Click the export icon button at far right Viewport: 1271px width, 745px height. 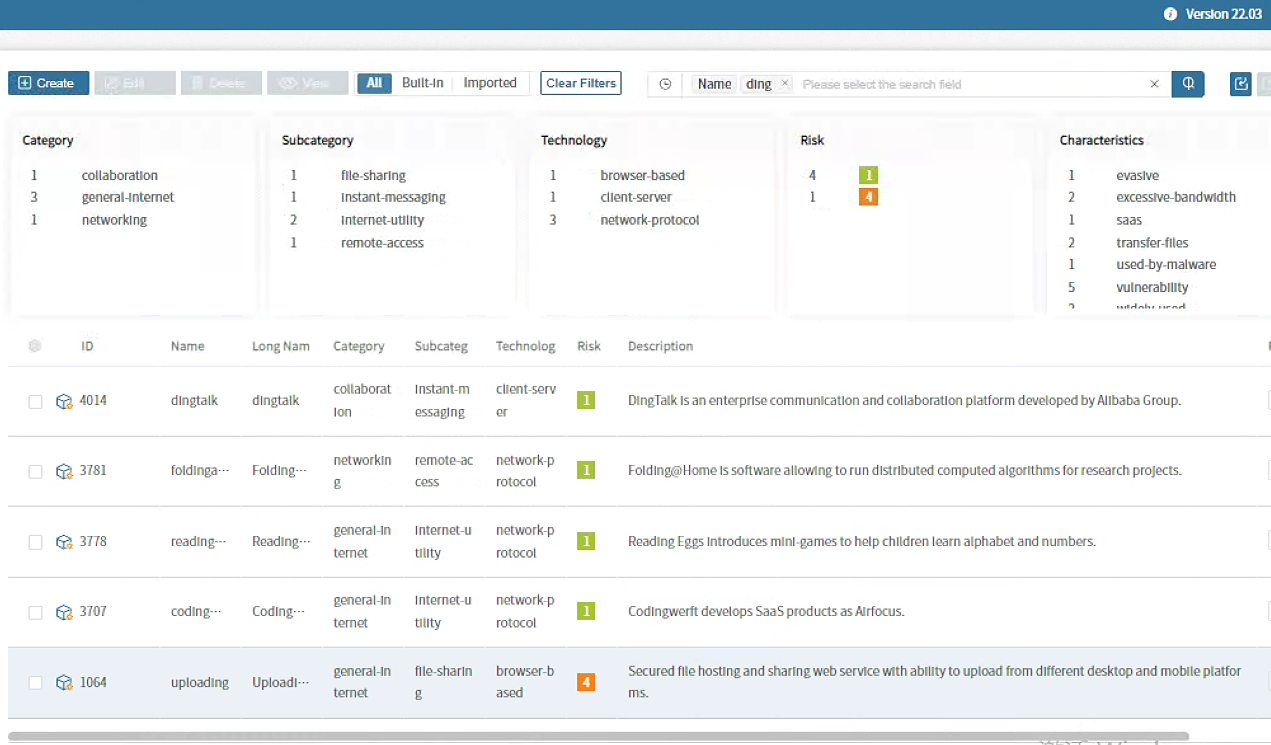click(1241, 84)
